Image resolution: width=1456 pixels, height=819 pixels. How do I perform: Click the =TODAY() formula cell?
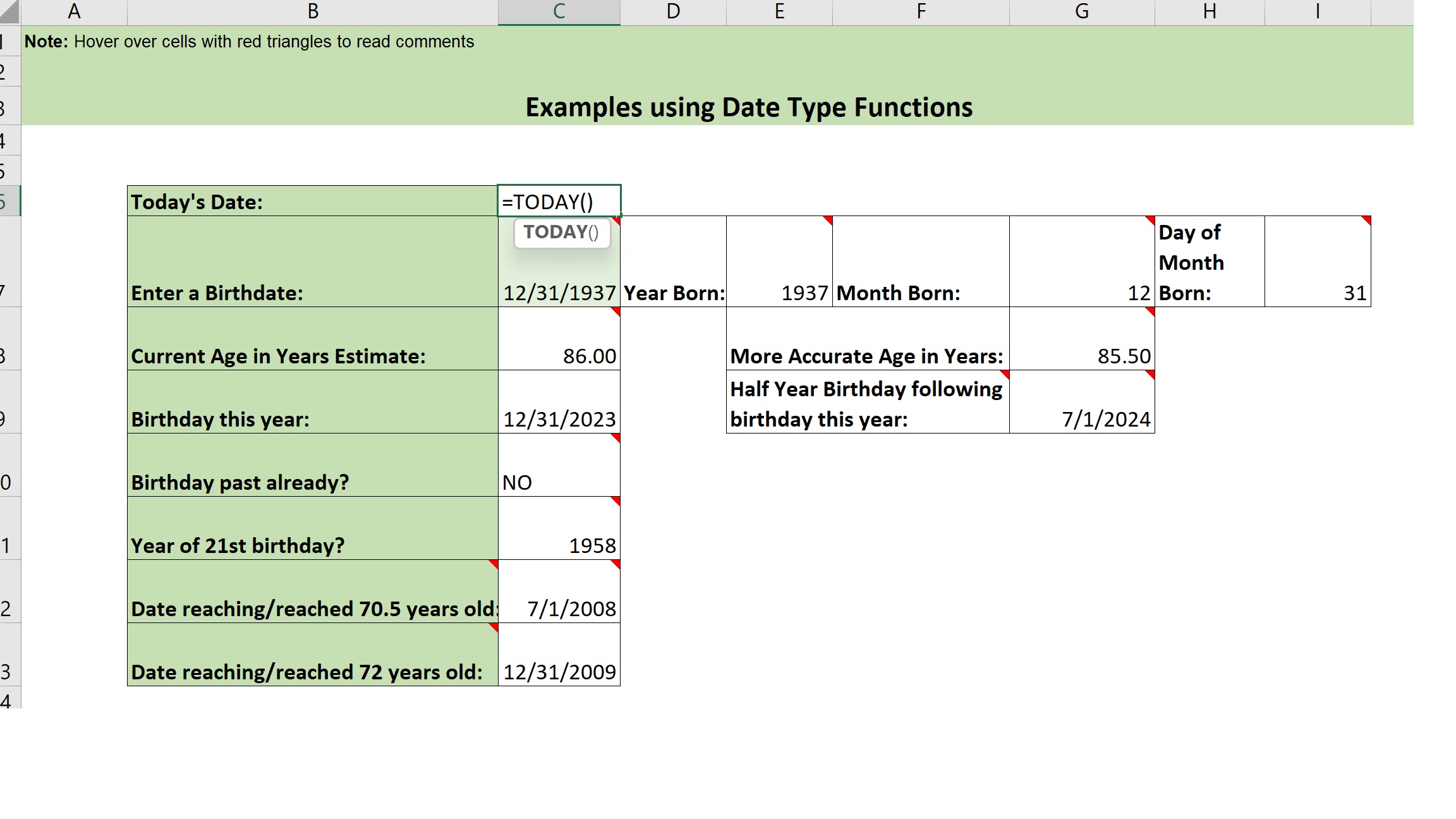[x=559, y=201]
